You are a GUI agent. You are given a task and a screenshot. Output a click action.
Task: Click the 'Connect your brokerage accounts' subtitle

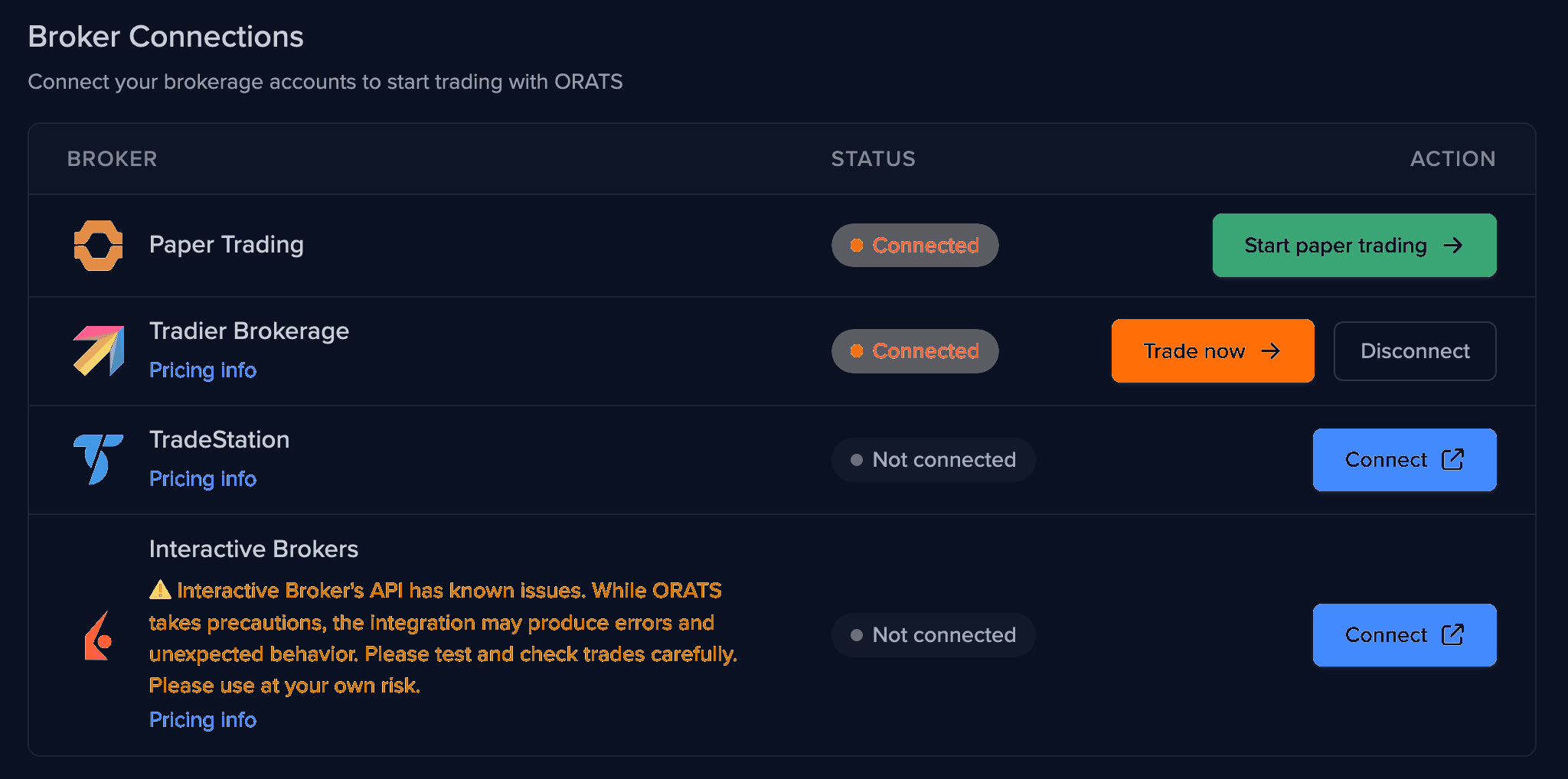[x=325, y=82]
